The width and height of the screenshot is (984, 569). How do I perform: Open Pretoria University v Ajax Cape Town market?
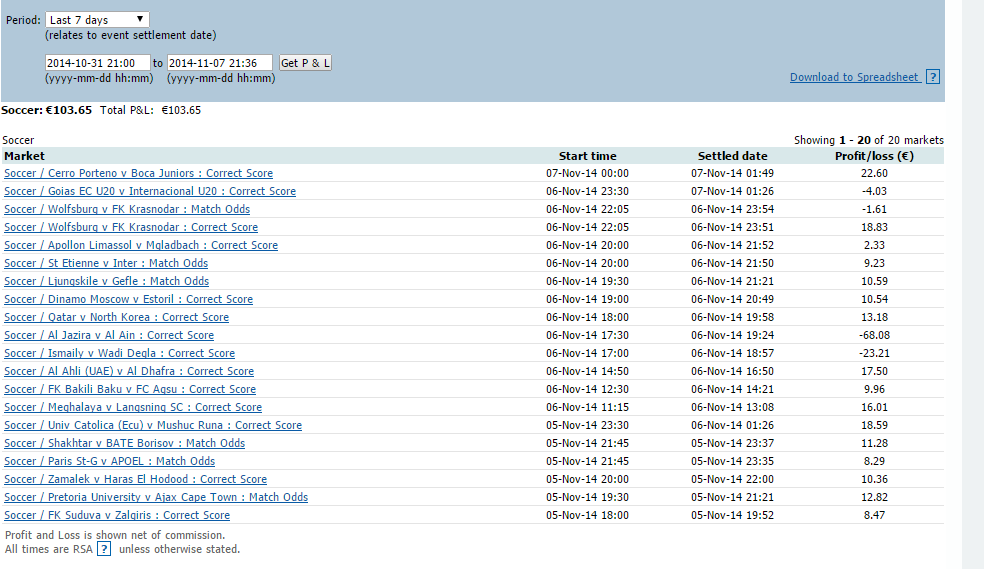coord(156,497)
